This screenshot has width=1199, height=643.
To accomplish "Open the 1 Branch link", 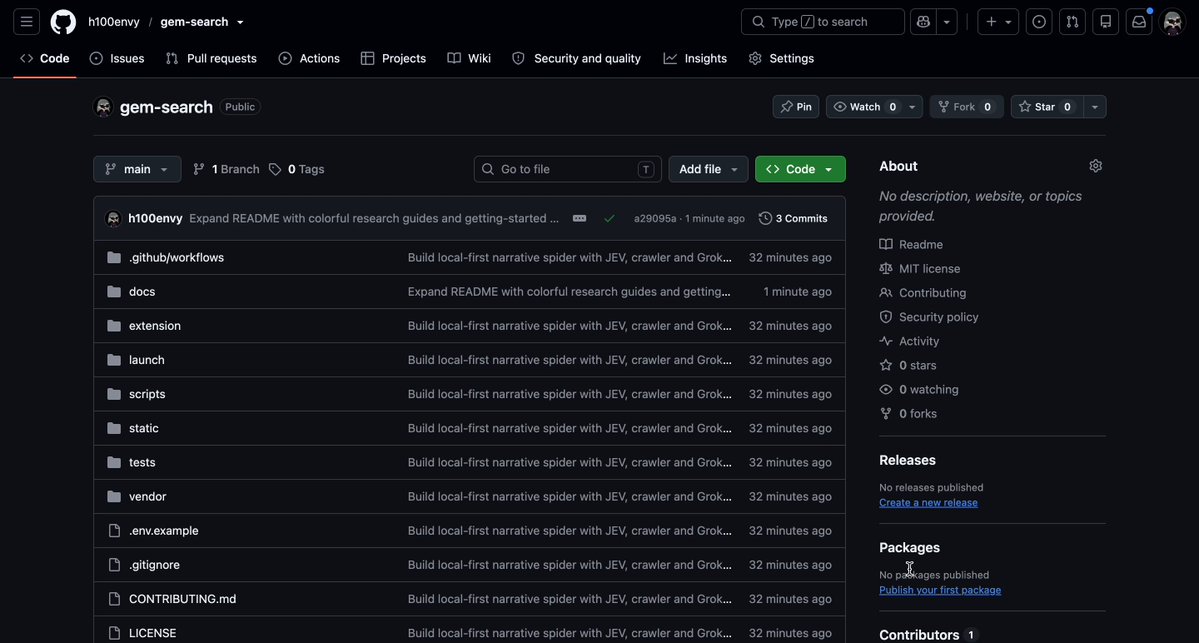I will point(226,169).
